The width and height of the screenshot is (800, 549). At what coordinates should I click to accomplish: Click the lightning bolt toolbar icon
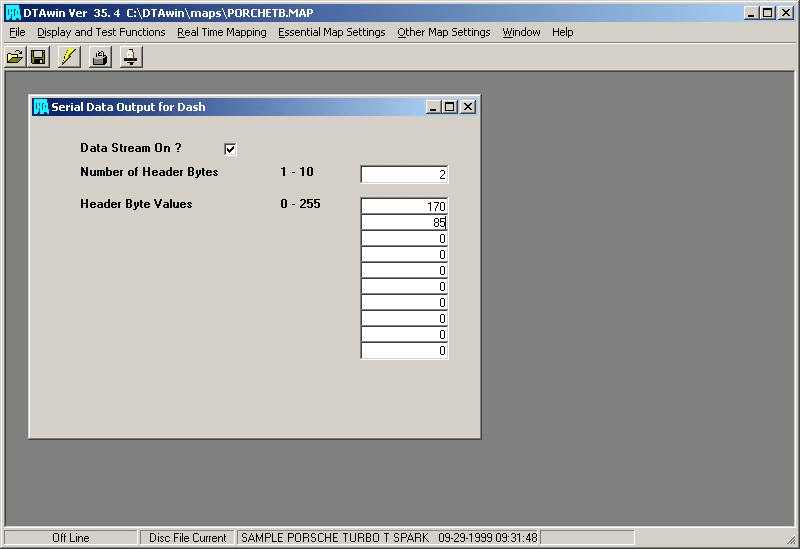click(x=68, y=57)
